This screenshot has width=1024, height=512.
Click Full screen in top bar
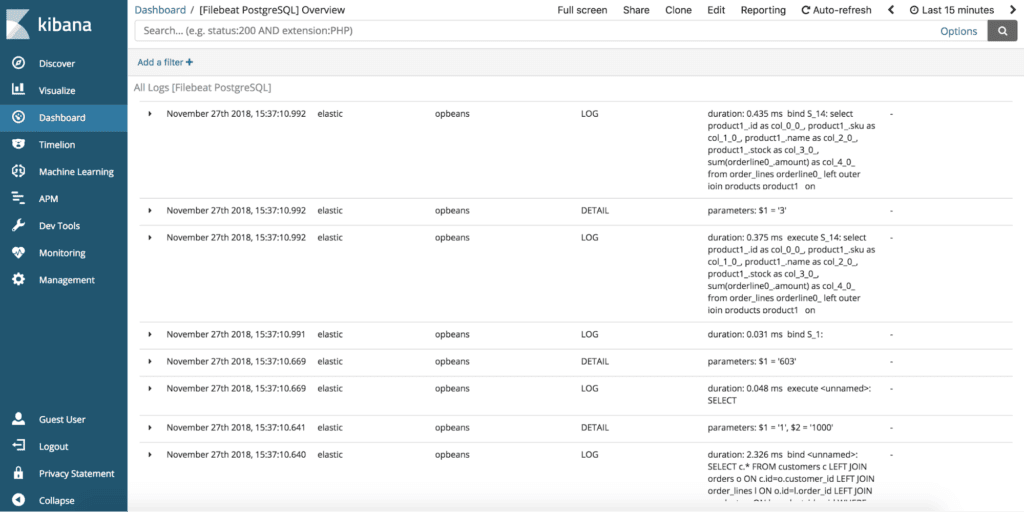tap(582, 10)
